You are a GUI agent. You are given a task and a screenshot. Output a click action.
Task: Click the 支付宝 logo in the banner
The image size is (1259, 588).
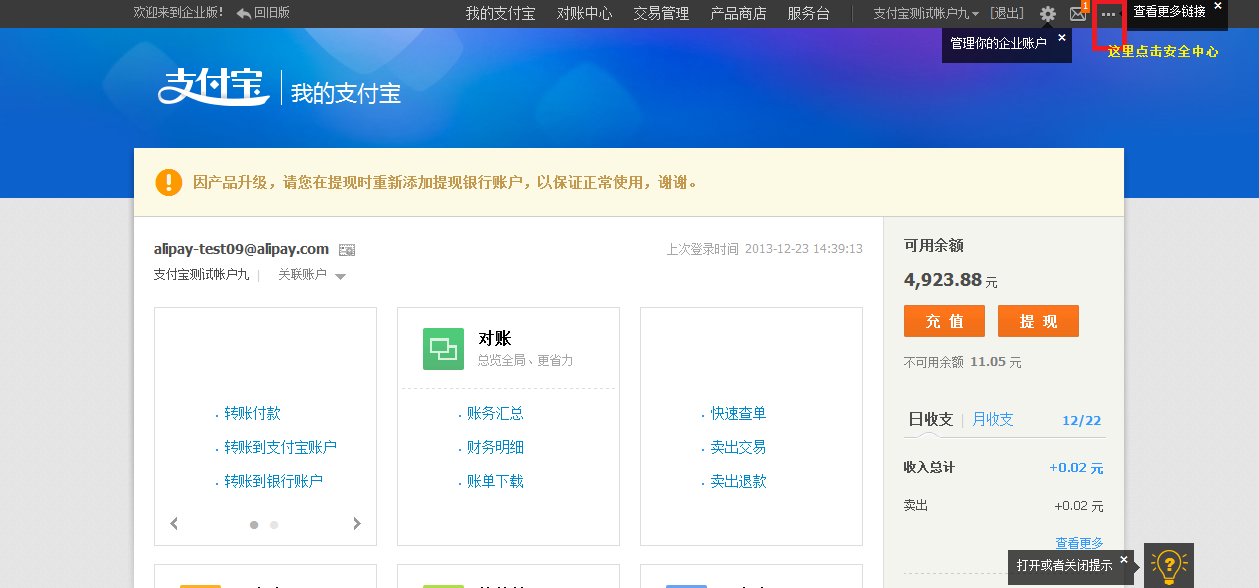tap(214, 86)
